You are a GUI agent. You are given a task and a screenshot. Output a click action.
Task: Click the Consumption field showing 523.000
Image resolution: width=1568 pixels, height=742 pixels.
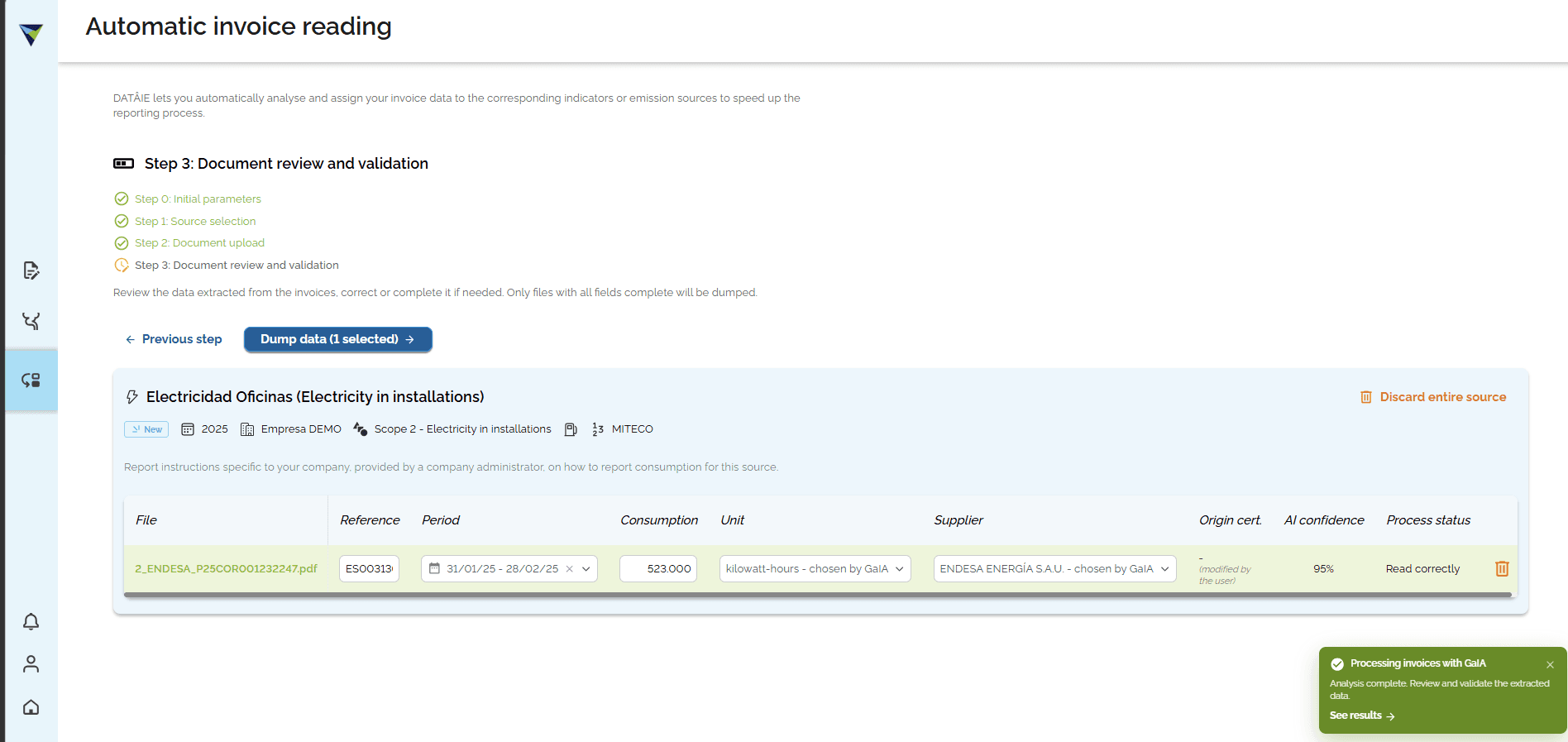point(658,569)
